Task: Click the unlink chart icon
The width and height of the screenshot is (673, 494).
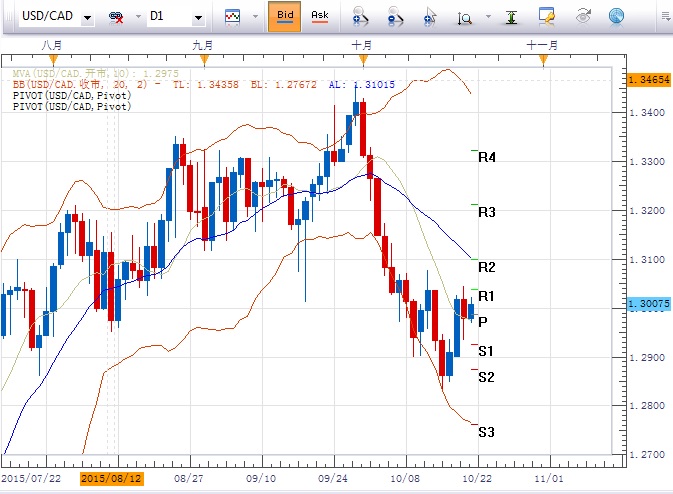Action: (116, 17)
